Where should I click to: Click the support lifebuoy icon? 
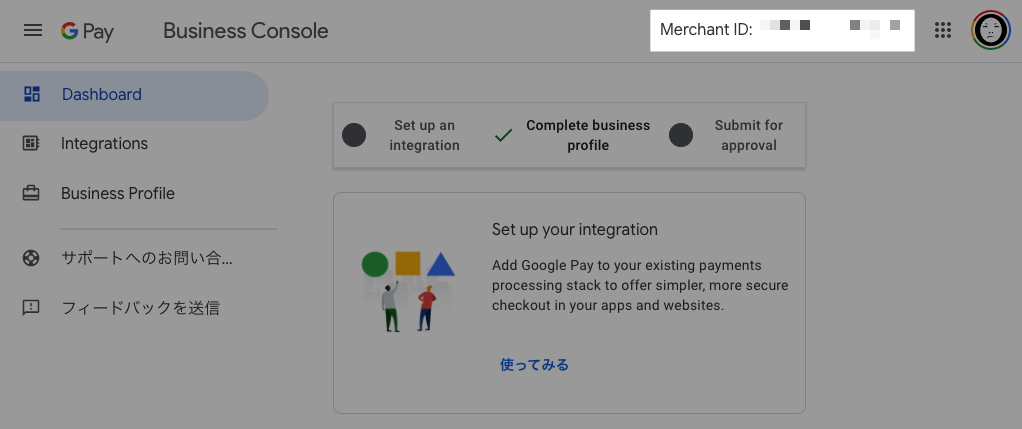tap(31, 258)
